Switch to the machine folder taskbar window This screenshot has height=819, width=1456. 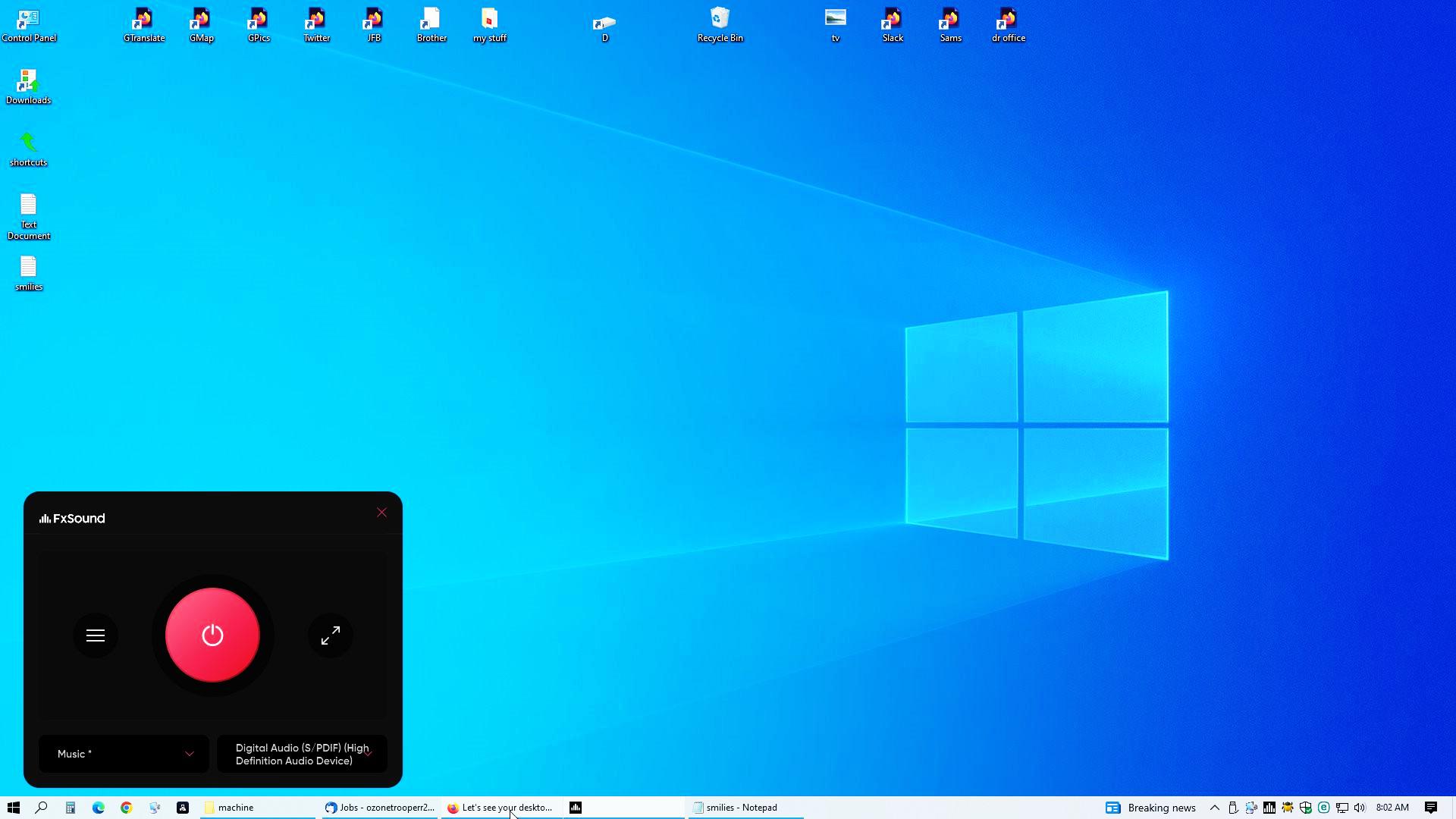pos(258,808)
